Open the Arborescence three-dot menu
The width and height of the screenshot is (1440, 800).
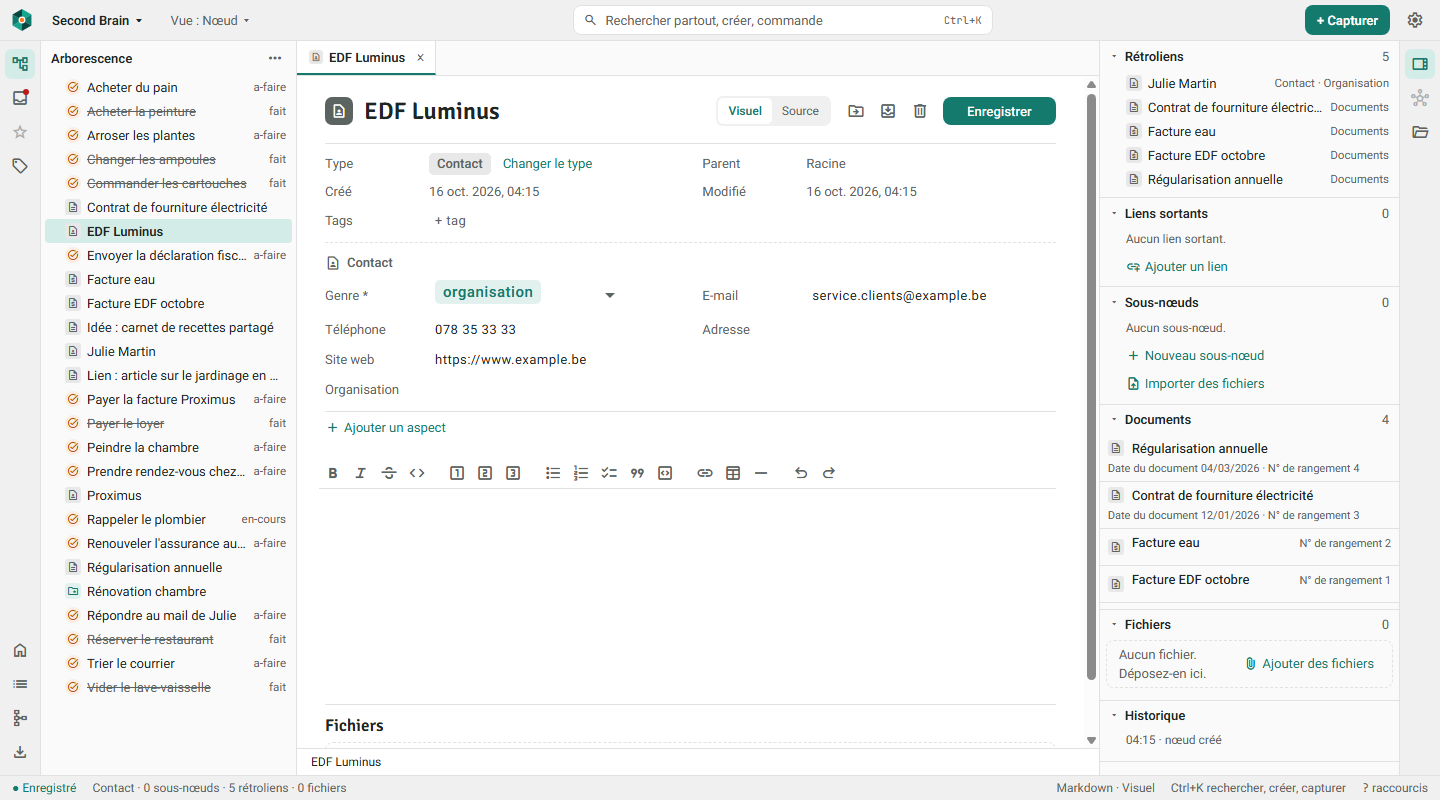click(x=275, y=58)
